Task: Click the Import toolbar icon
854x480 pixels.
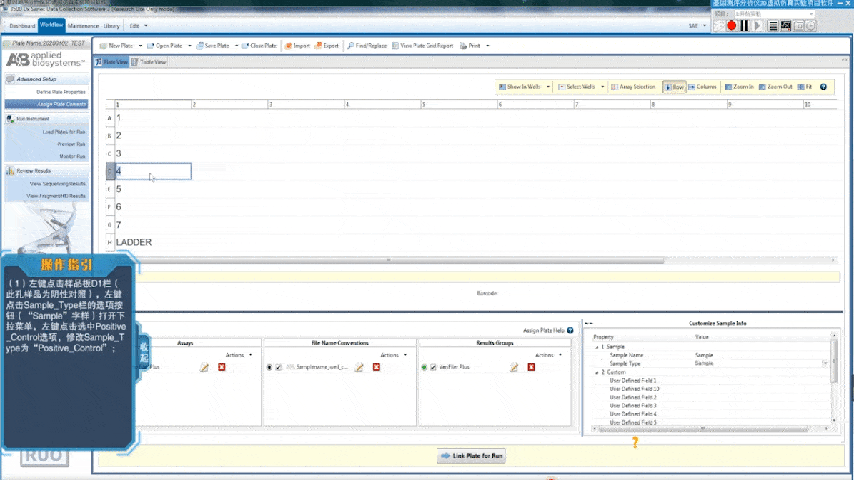Action: (288, 46)
